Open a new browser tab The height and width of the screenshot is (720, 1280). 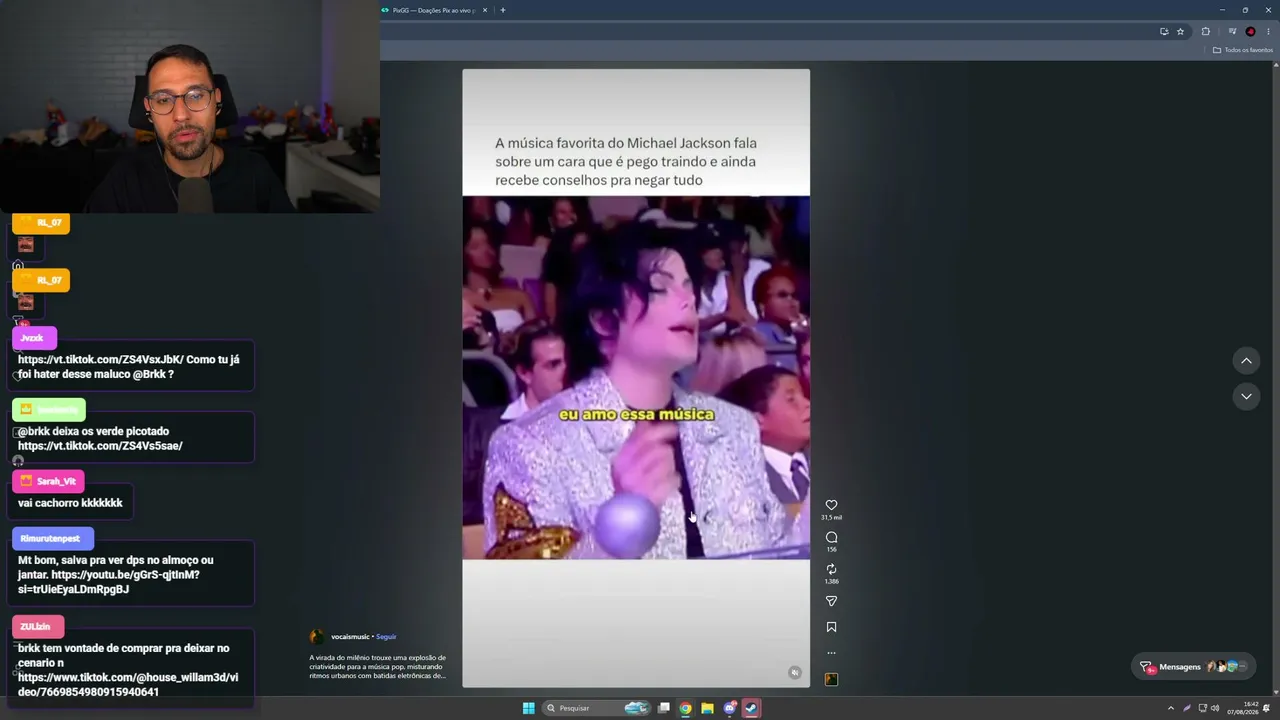click(x=503, y=10)
